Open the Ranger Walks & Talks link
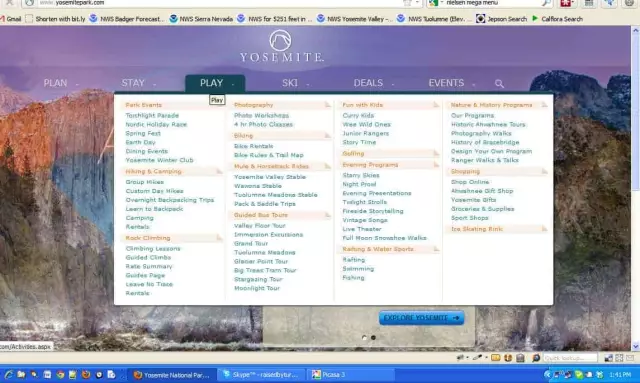The image size is (640, 383). (x=484, y=160)
